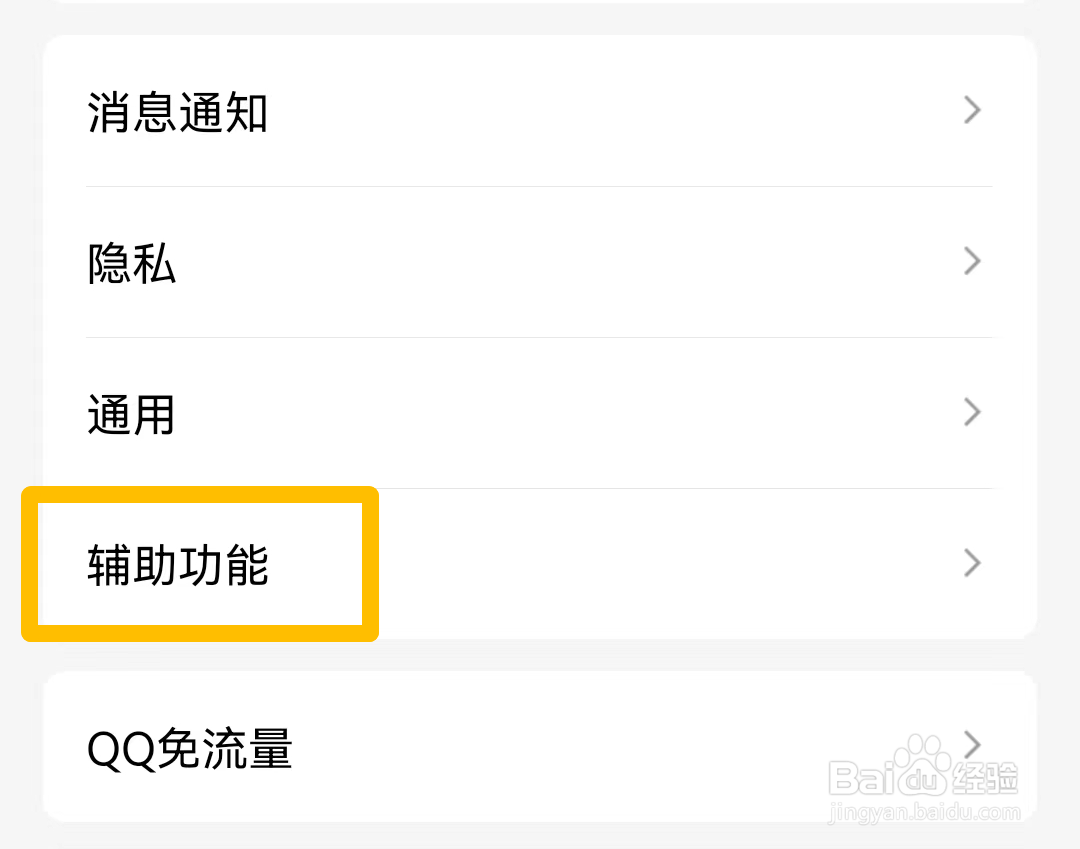Viewport: 1080px width, 849px height.
Task: Open the QQ免流量 label
Action: (190, 749)
